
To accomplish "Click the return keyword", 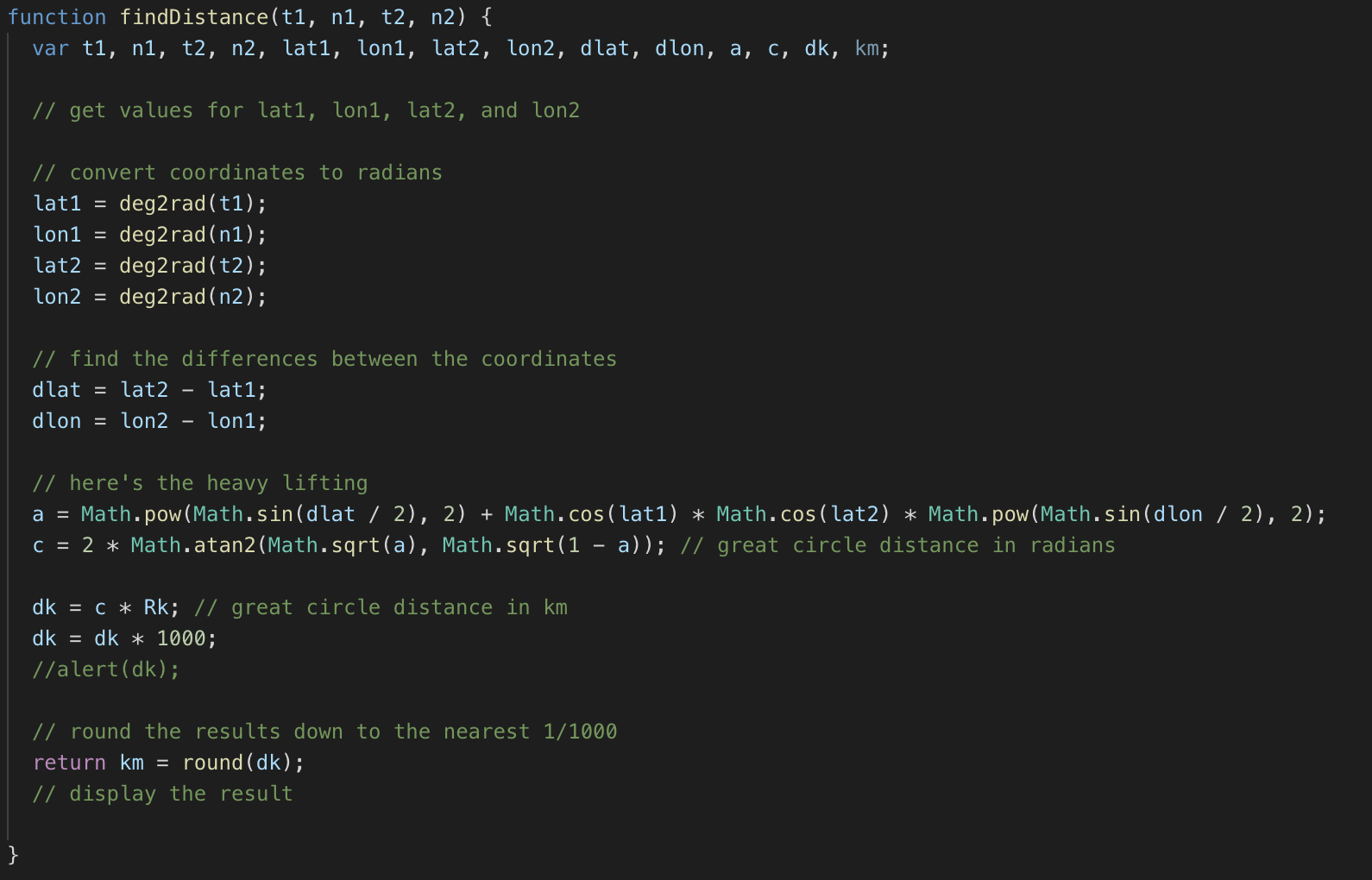I will (69, 763).
